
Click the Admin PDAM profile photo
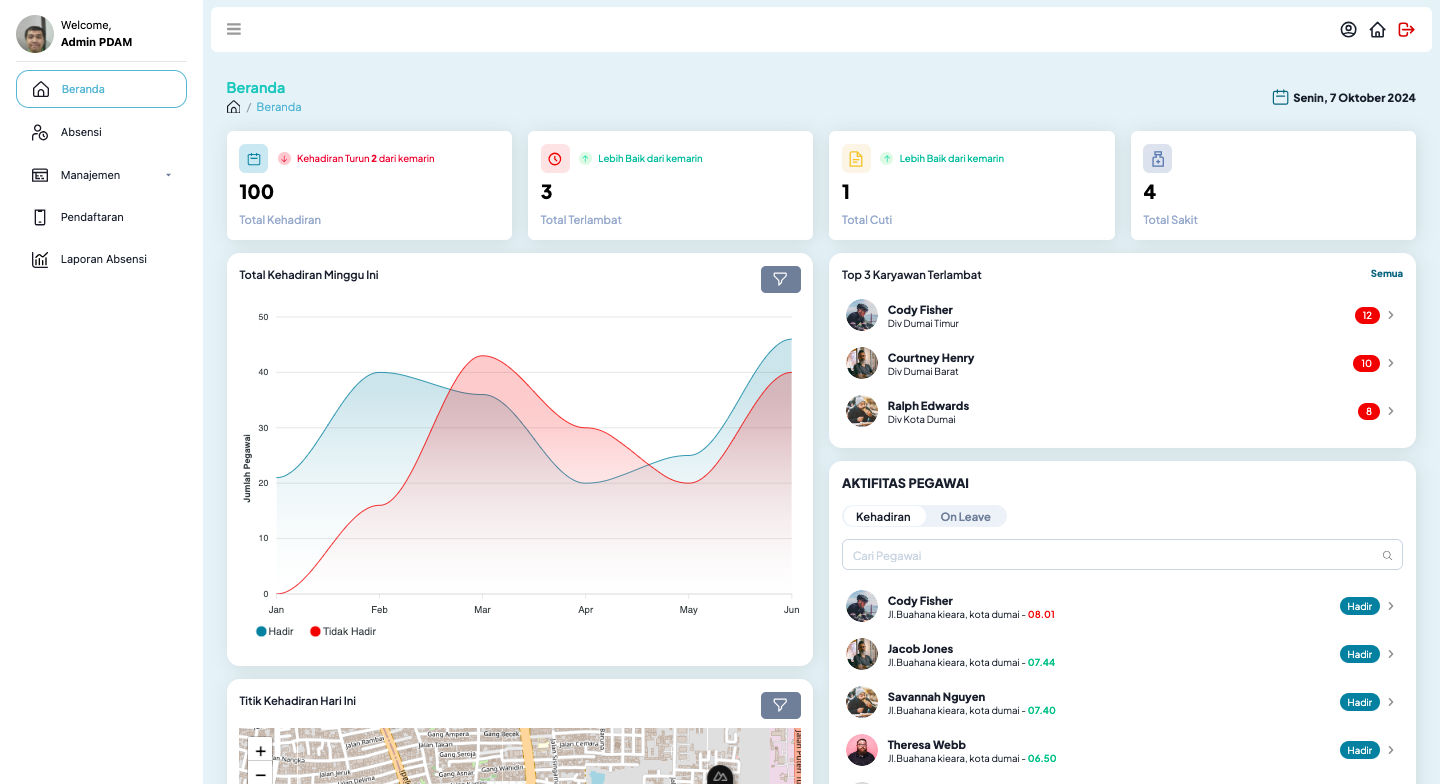click(x=35, y=34)
